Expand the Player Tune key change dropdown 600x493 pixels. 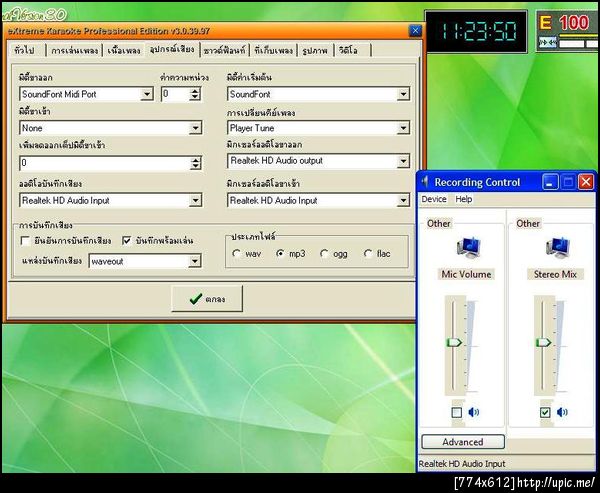pyautogui.click(x=403, y=128)
